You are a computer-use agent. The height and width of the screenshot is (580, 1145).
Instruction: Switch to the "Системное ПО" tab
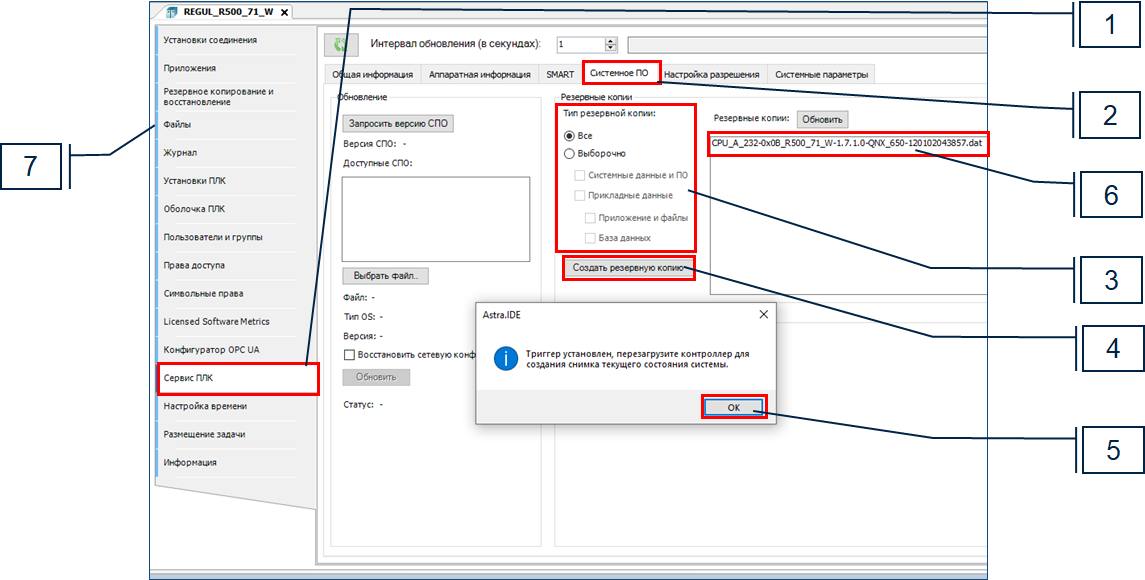click(618, 74)
